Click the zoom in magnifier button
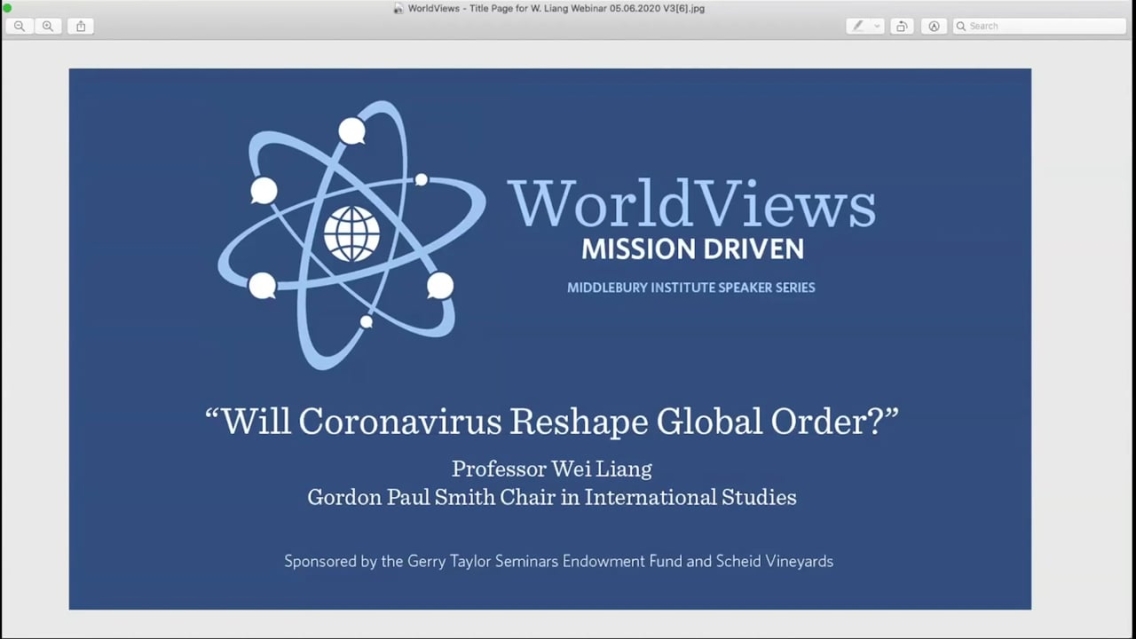 (48, 26)
